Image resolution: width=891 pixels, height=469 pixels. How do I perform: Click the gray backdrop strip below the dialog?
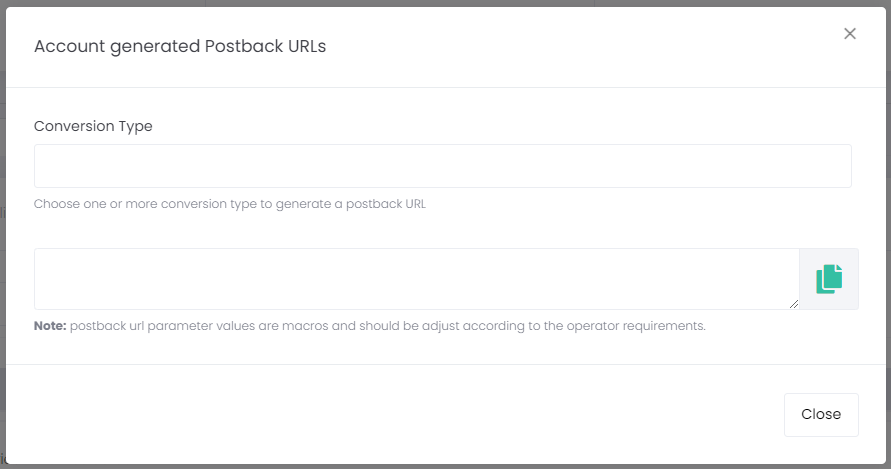click(x=446, y=467)
